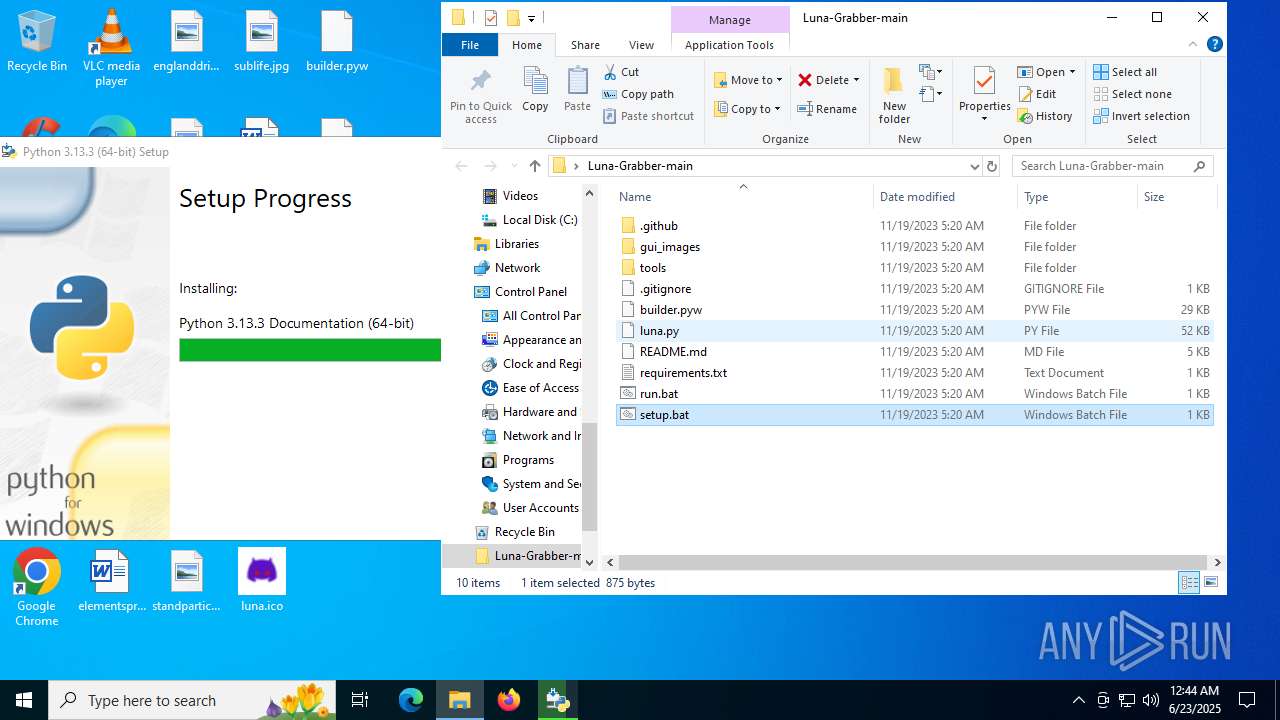Open the Copy to dropdown
This screenshot has width=1280, height=720.
click(x=748, y=109)
